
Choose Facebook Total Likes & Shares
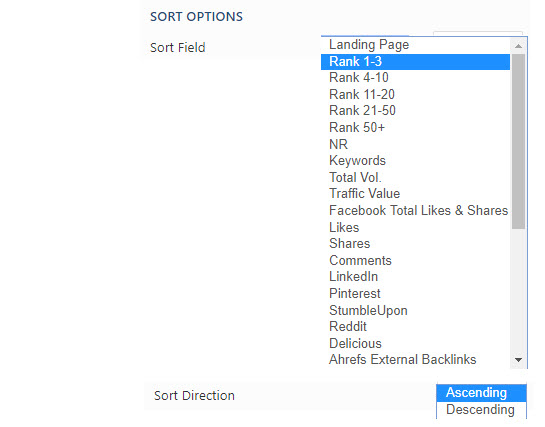tap(415, 211)
